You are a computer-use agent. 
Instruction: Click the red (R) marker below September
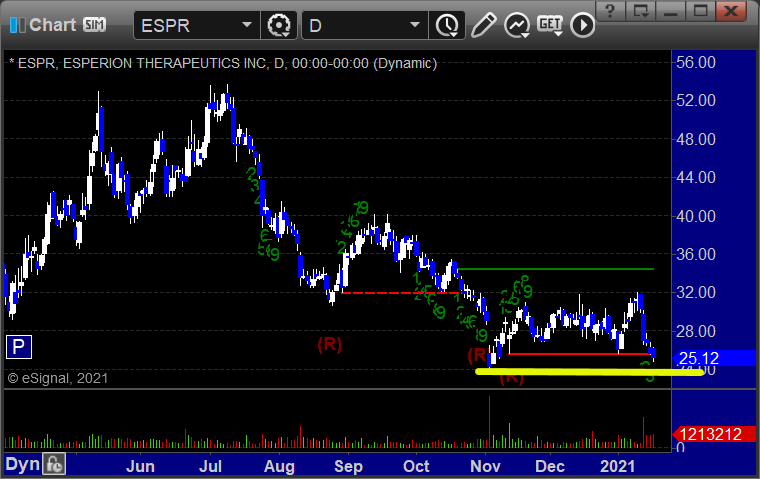pyautogui.click(x=330, y=344)
